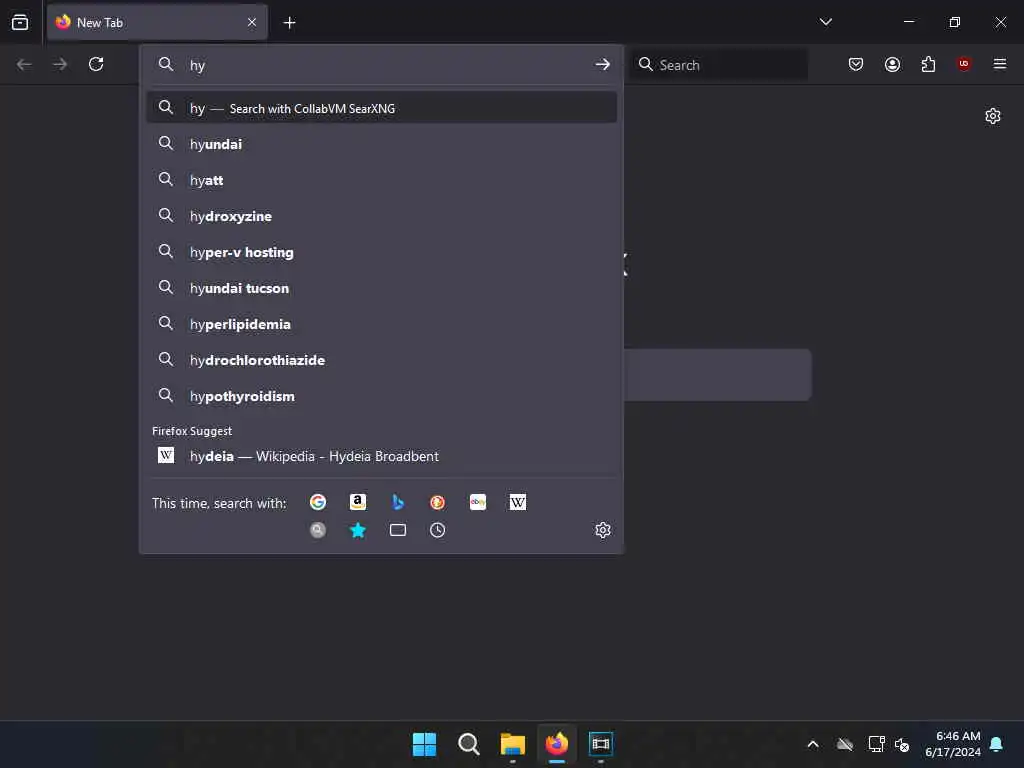Search this time with Wikipedia icon
The width and height of the screenshot is (1024, 768).
click(518, 502)
